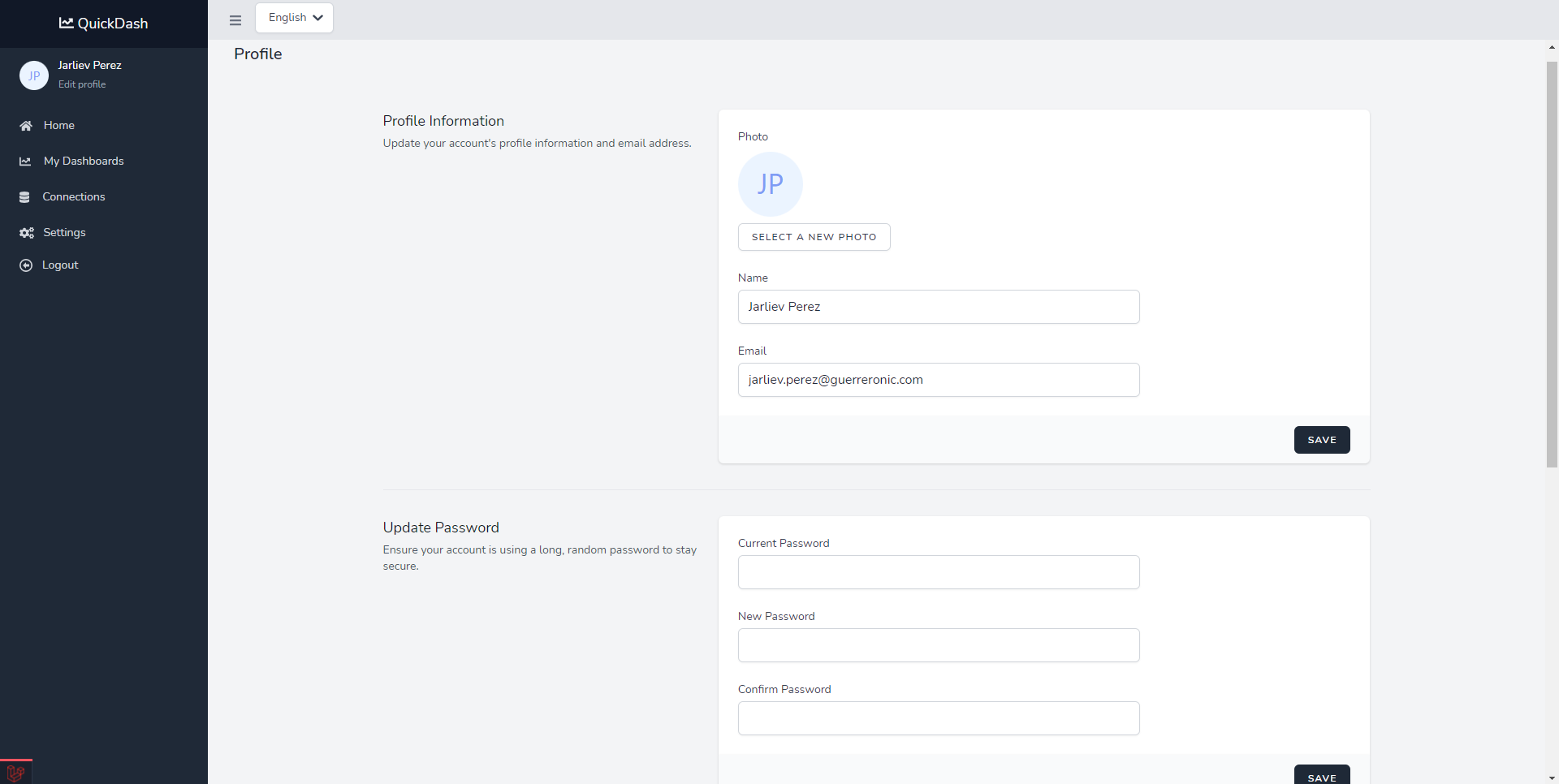Screen dimensions: 1559x784
Task: Focus the Email input field
Action: click(938, 380)
